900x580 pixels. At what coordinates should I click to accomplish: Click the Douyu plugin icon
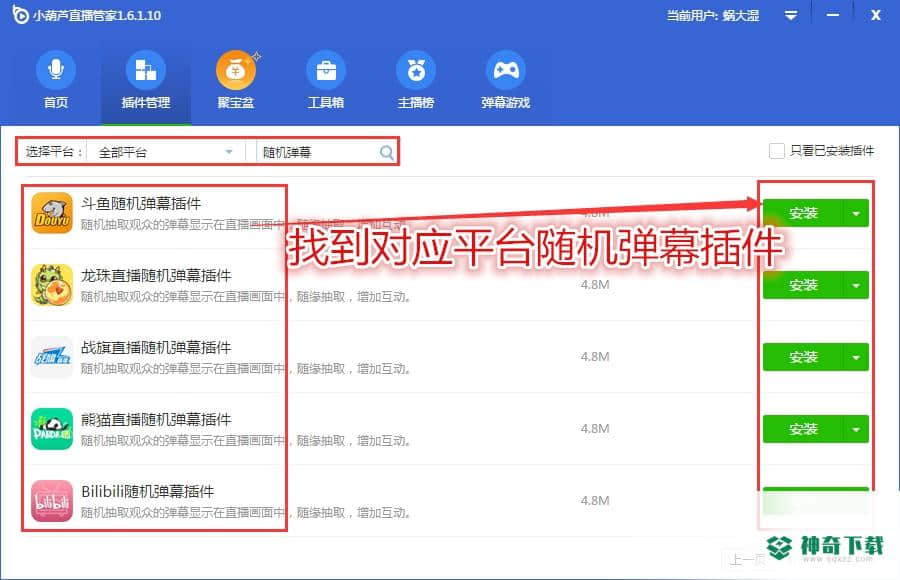pyautogui.click(x=52, y=213)
